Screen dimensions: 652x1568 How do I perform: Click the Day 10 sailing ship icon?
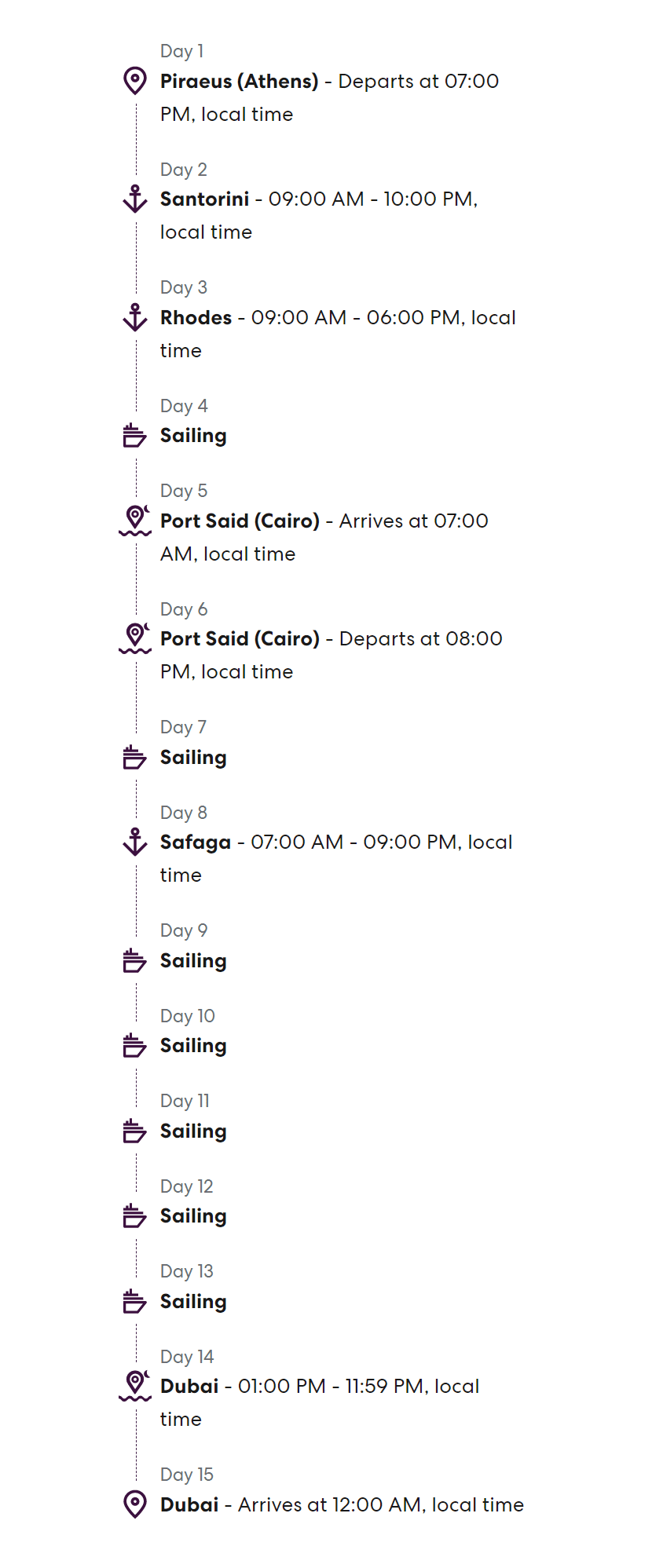pyautogui.click(x=135, y=1046)
